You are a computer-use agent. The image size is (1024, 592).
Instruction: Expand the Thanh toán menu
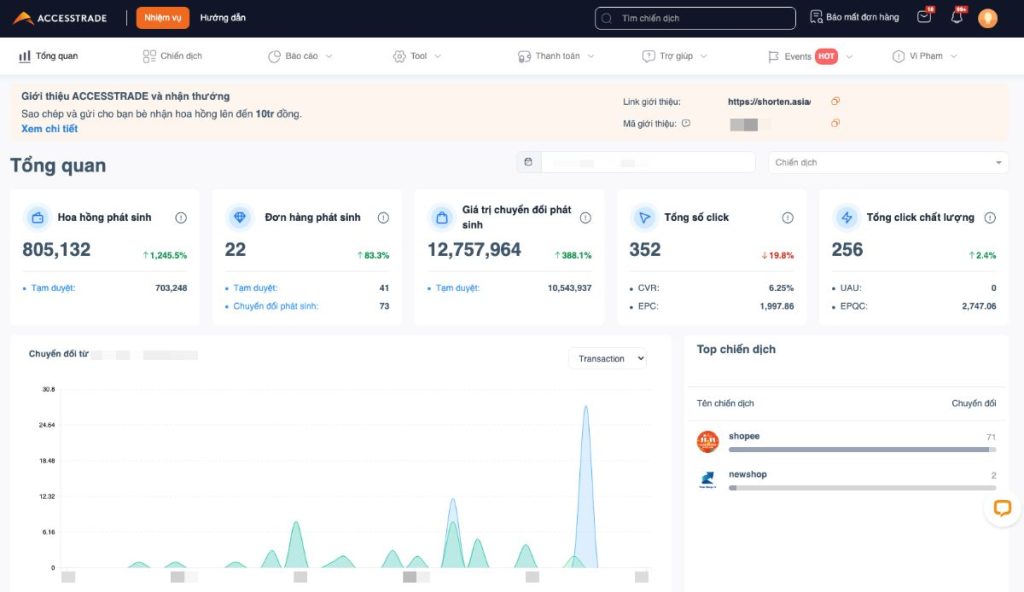pyautogui.click(x=556, y=56)
